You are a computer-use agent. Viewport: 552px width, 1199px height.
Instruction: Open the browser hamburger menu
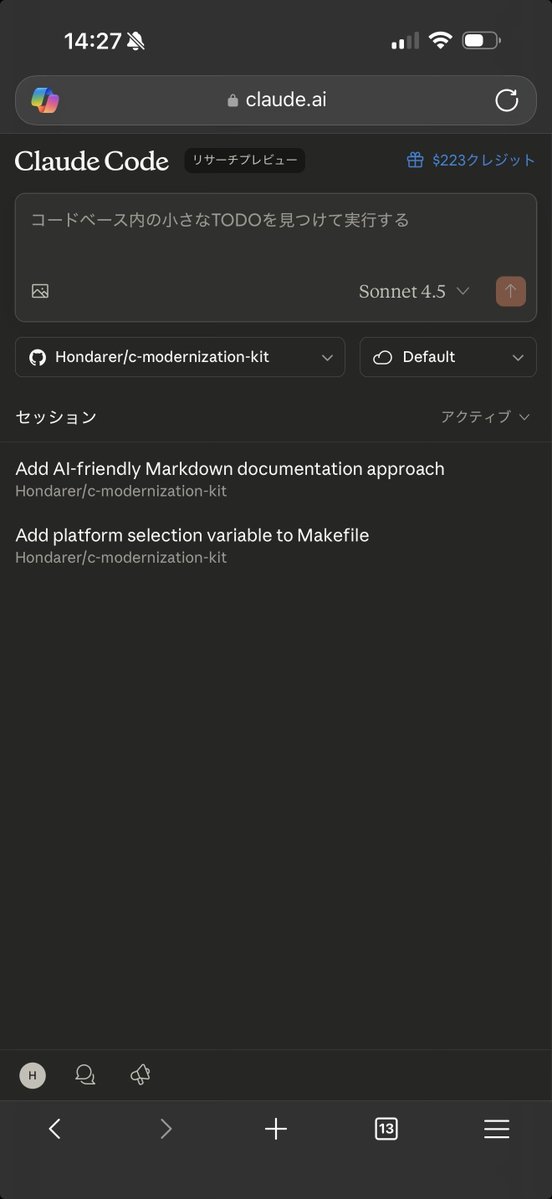(497, 1129)
